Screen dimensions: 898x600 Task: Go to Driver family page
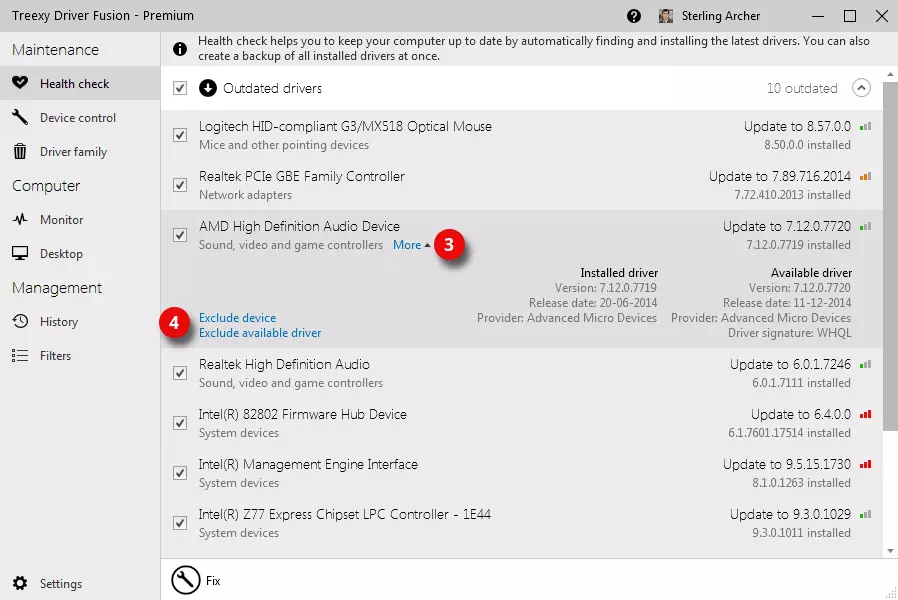click(x=80, y=152)
